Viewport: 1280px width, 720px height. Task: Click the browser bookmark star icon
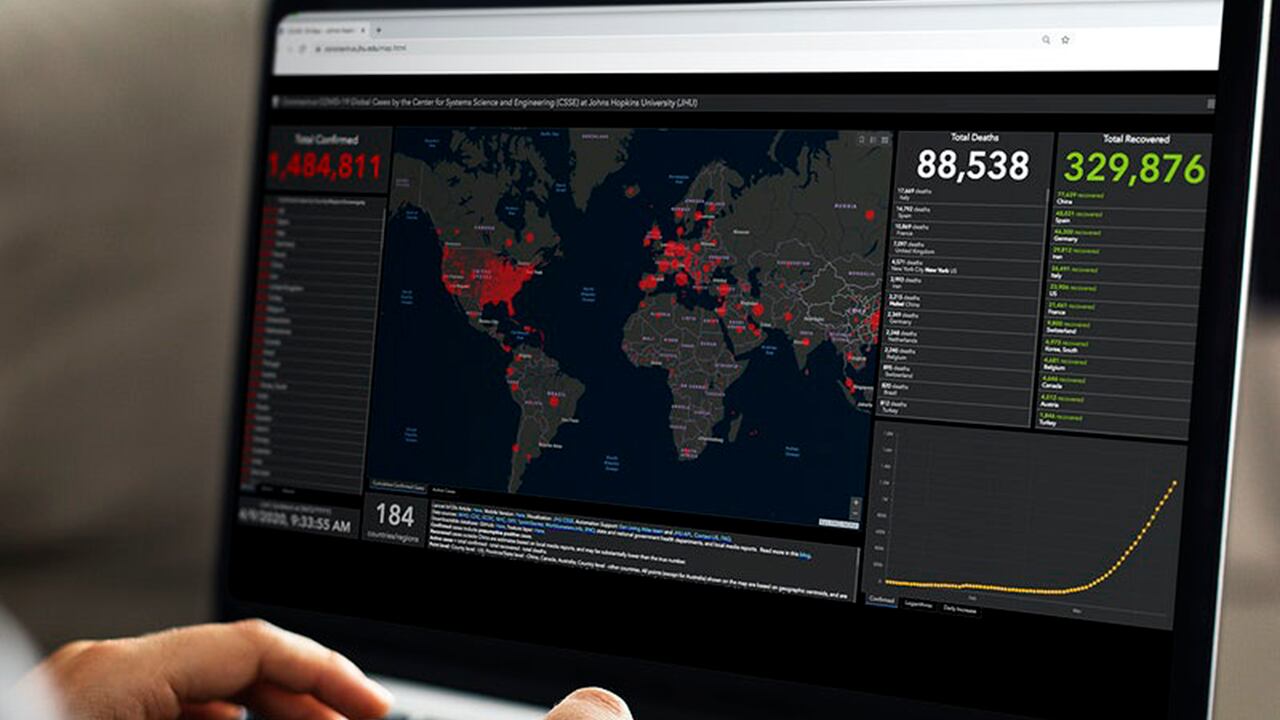pyautogui.click(x=1065, y=40)
